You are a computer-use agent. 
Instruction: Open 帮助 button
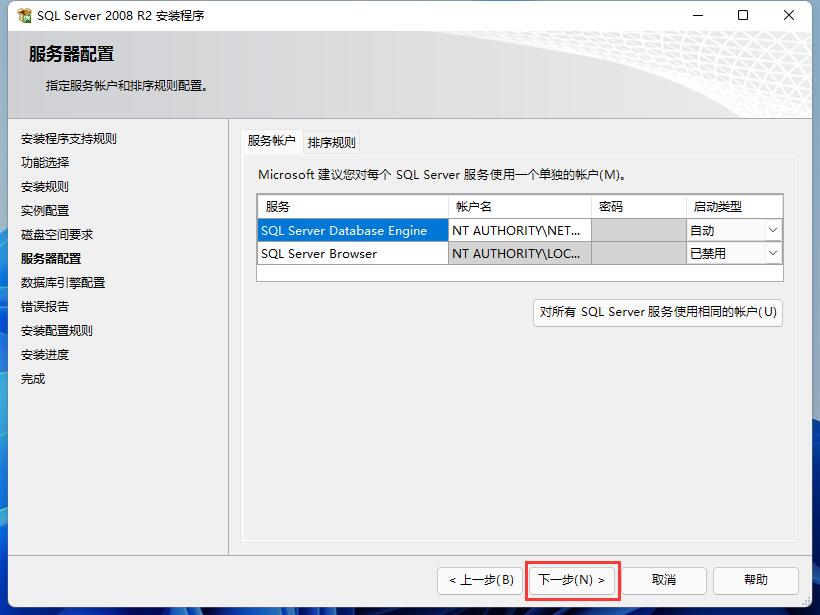[756, 580]
